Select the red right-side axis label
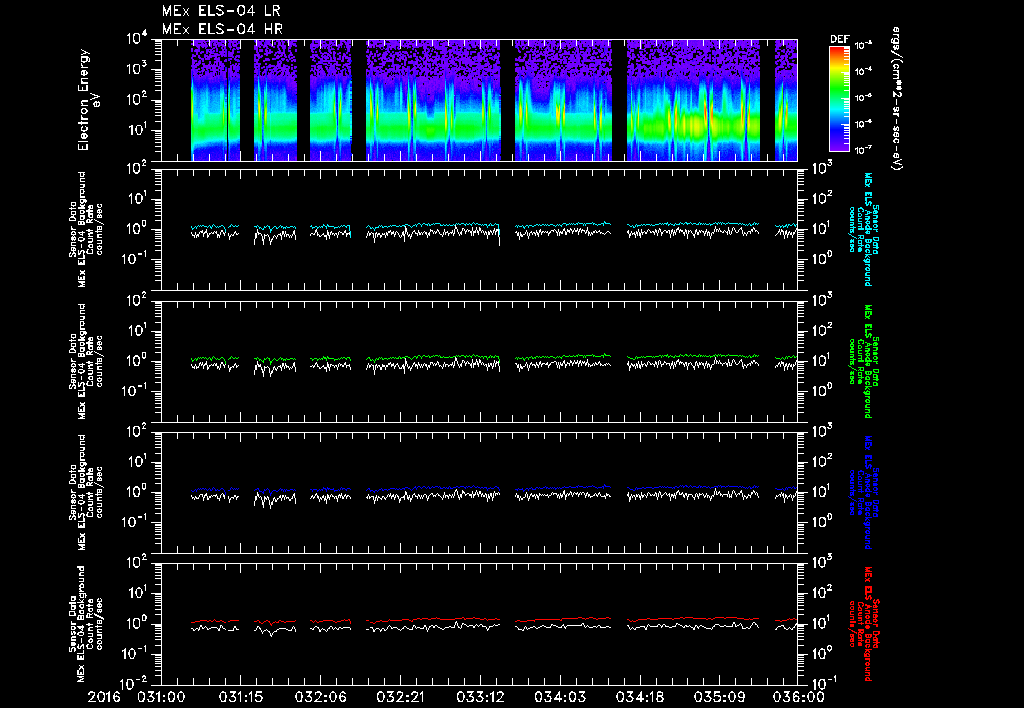 tap(864, 624)
